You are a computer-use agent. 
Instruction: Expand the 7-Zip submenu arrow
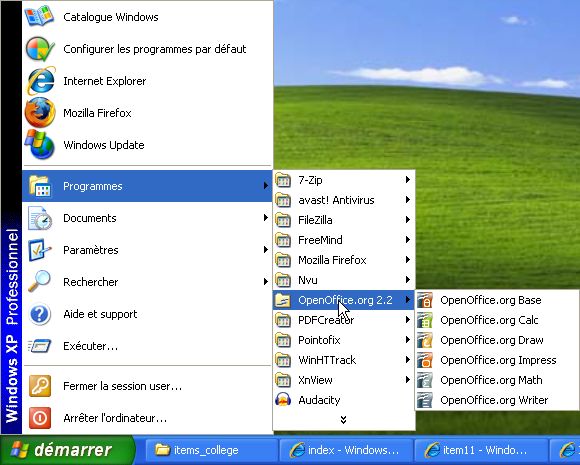[x=408, y=180]
